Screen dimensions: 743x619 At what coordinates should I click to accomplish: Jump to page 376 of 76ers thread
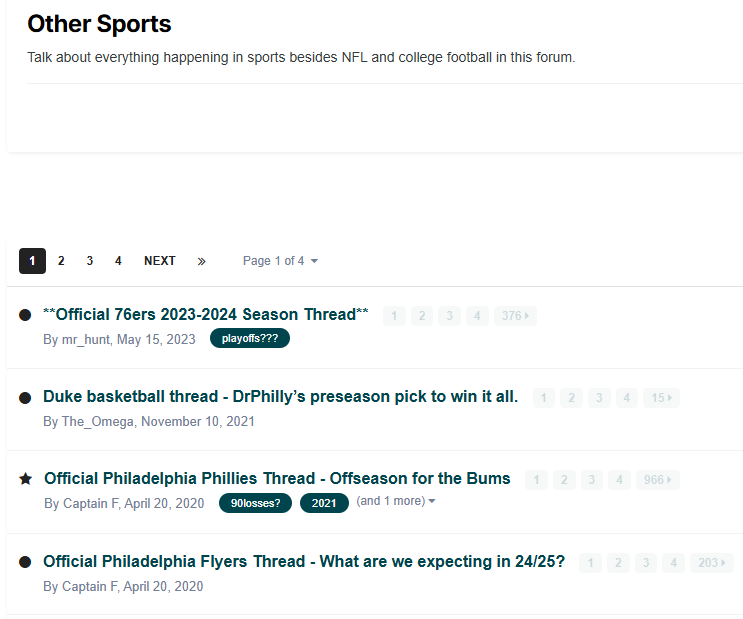tap(515, 316)
